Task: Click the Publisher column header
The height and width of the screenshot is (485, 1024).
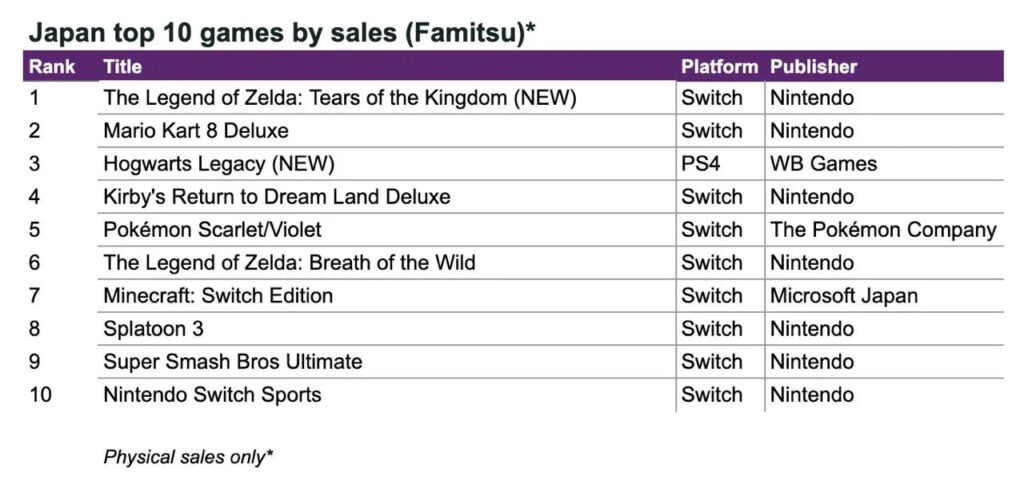Action: click(x=813, y=67)
